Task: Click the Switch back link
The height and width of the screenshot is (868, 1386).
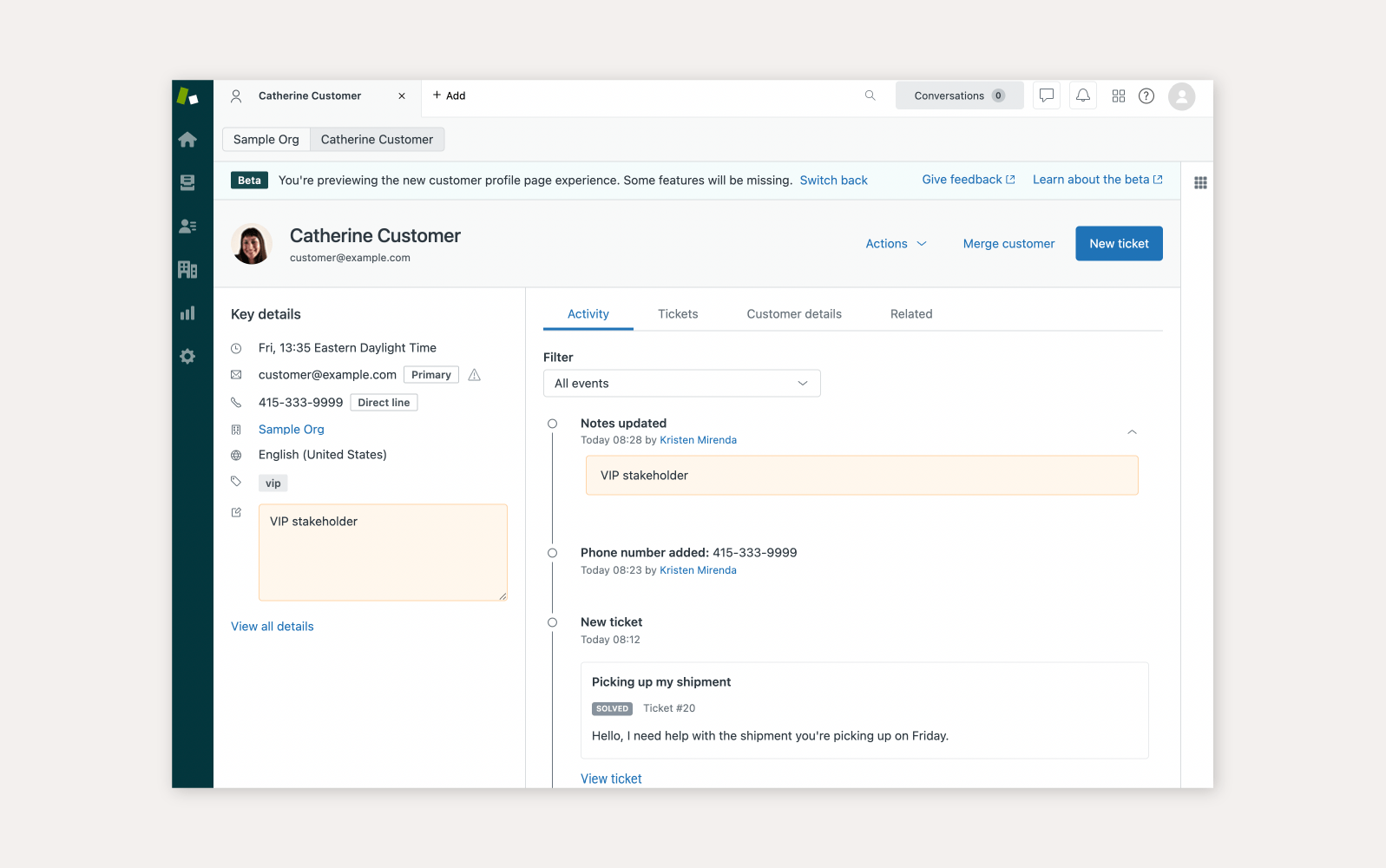Action: (x=833, y=181)
